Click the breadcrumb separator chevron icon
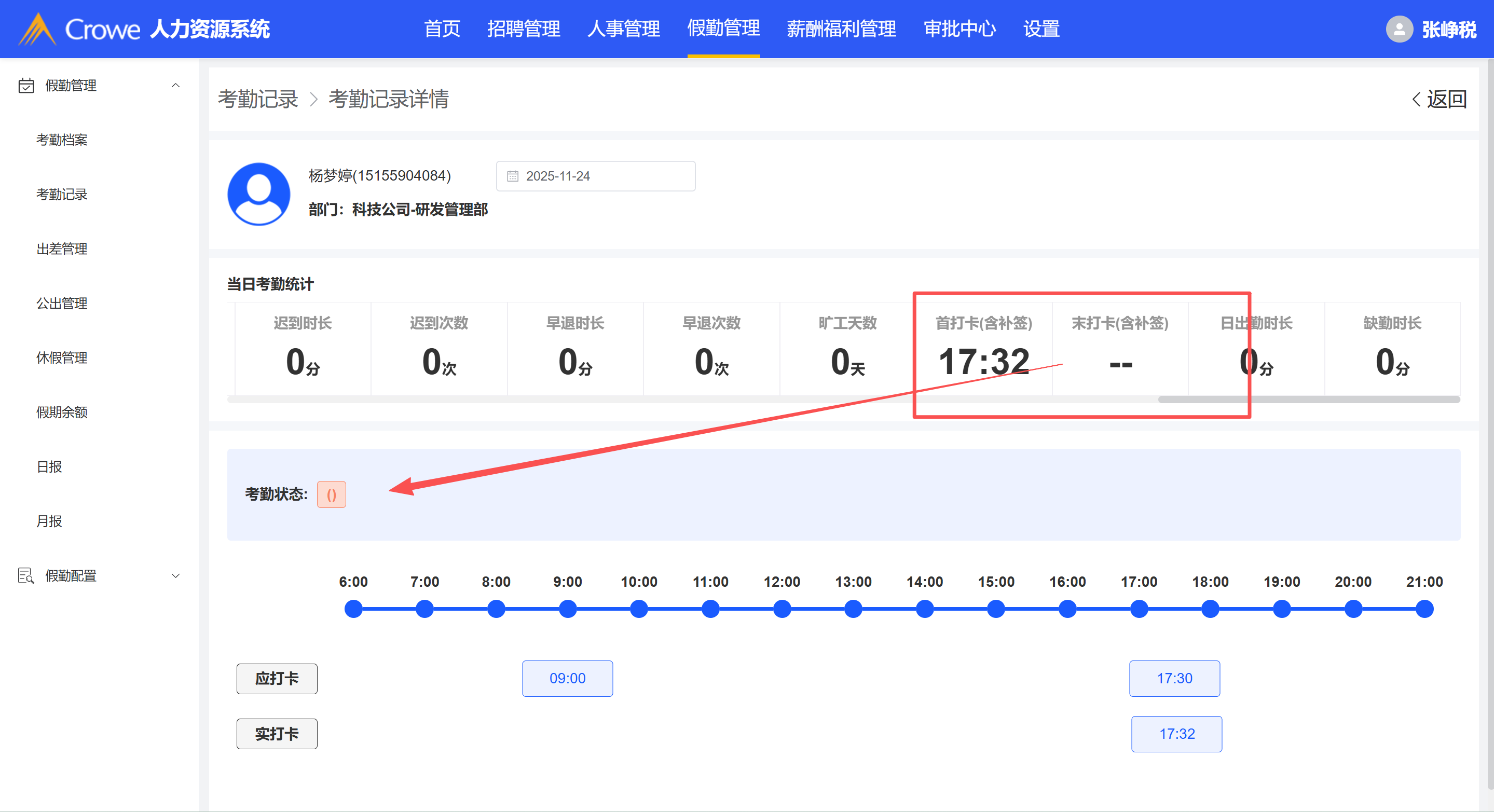Viewport: 1494px width, 812px height. point(314,99)
